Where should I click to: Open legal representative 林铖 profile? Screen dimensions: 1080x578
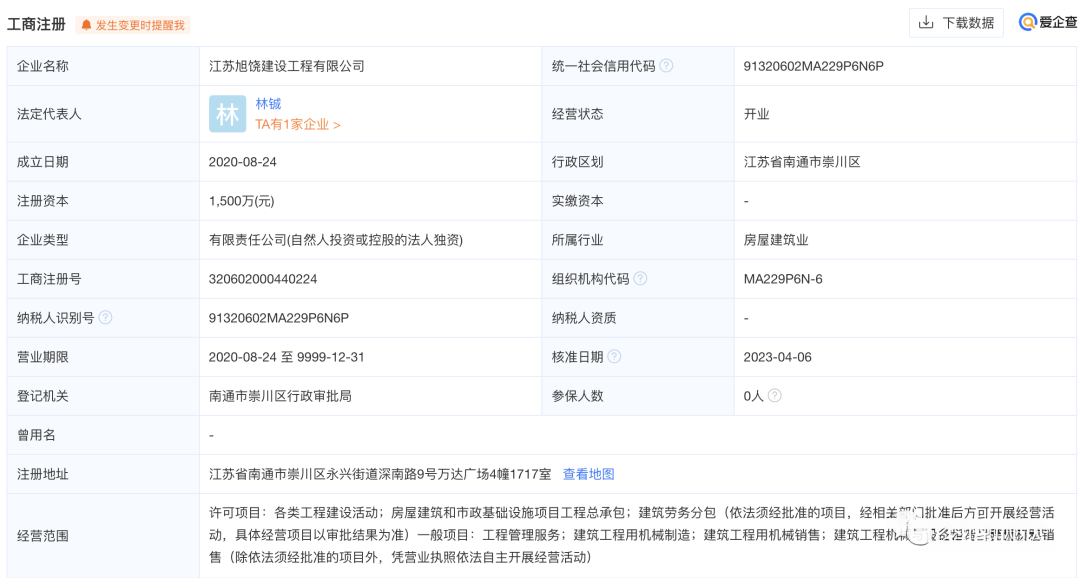coord(268,103)
